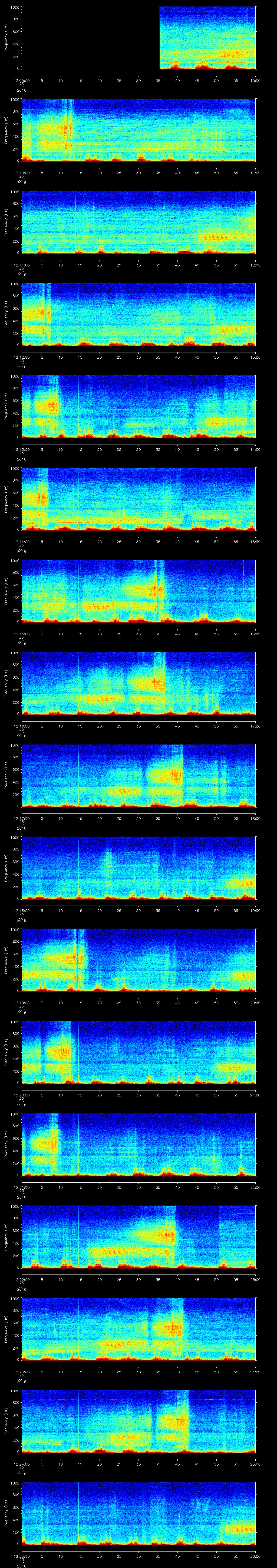The height and width of the screenshot is (1568, 277).
Task: Open the spectrogram panel starting at 12:24:00
Action: coord(138,1421)
